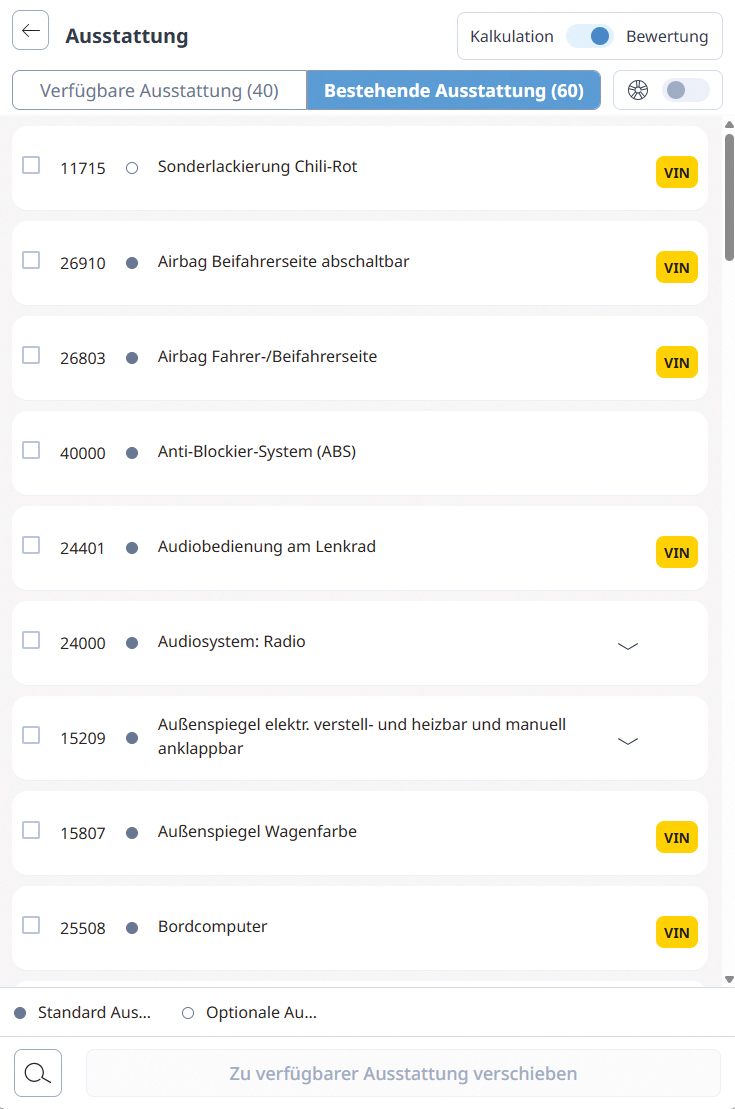Click VIN badge for Audiobedienung am Lenkrad
Viewport: 735px width, 1109px height.
(x=677, y=552)
